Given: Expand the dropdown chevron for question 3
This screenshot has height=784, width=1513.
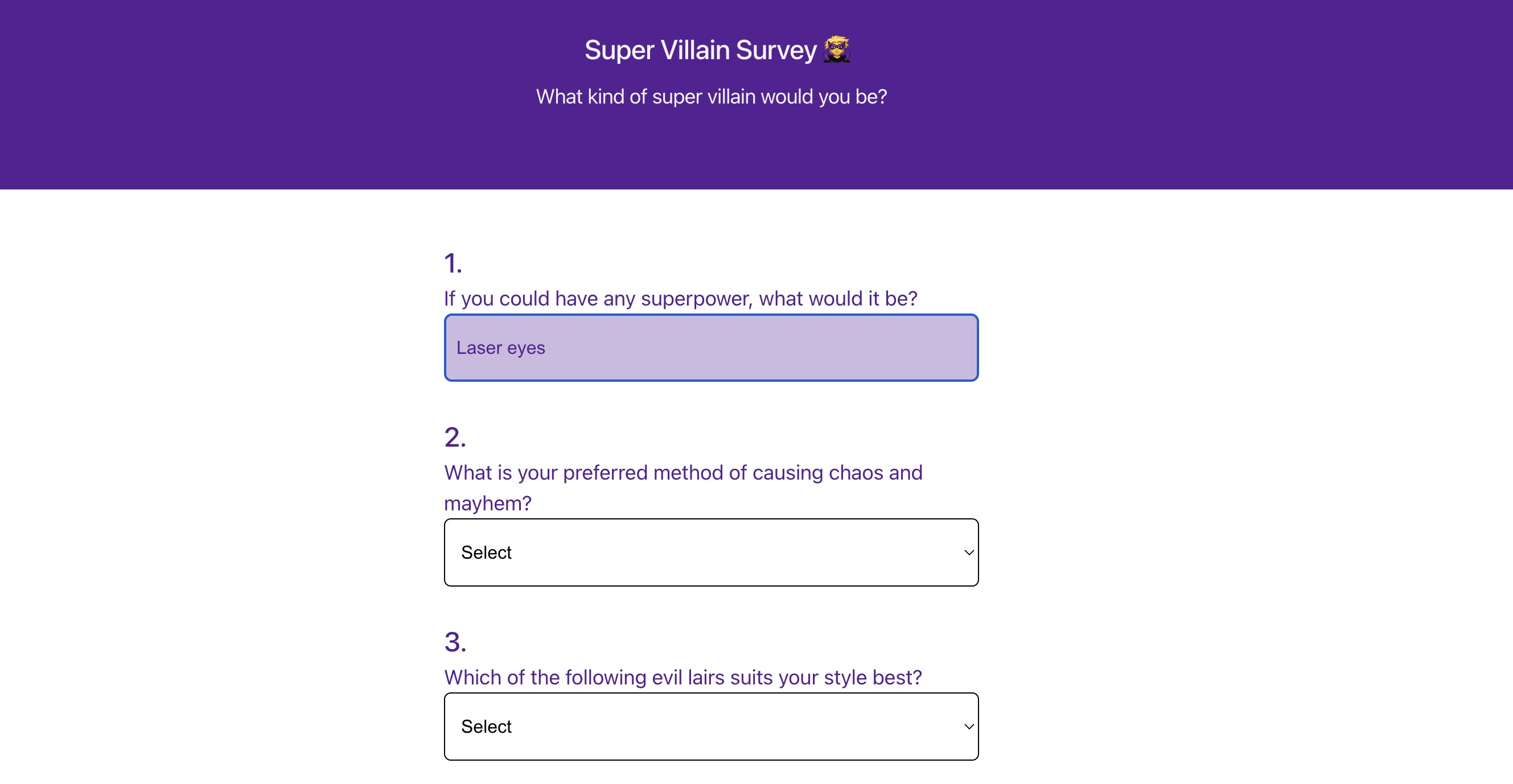Looking at the screenshot, I should tap(967, 727).
